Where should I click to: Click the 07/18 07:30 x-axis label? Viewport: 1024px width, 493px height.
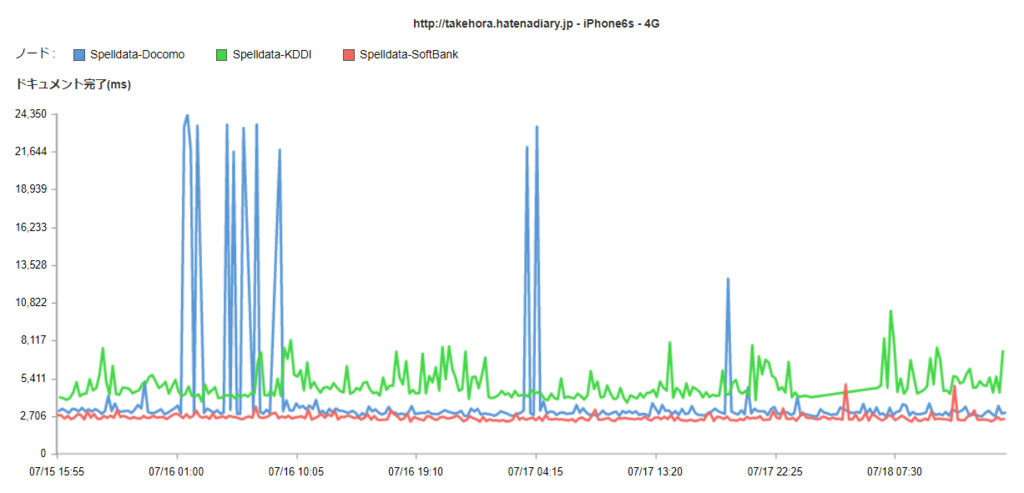(x=894, y=471)
